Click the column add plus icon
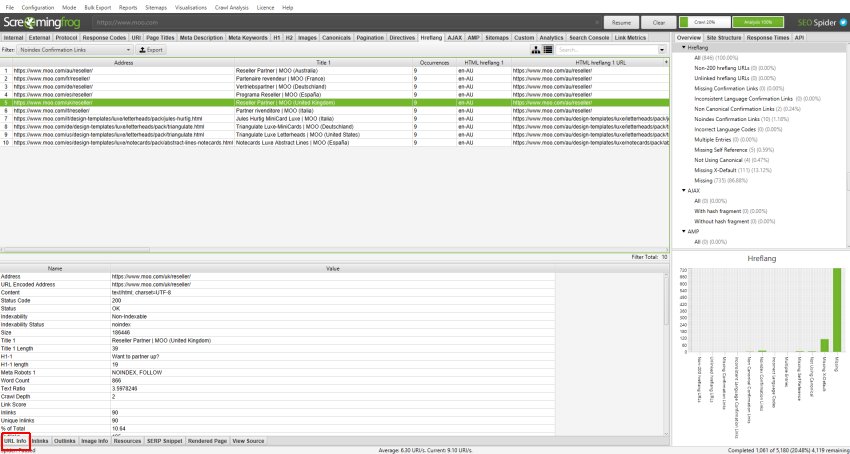 click(x=666, y=62)
